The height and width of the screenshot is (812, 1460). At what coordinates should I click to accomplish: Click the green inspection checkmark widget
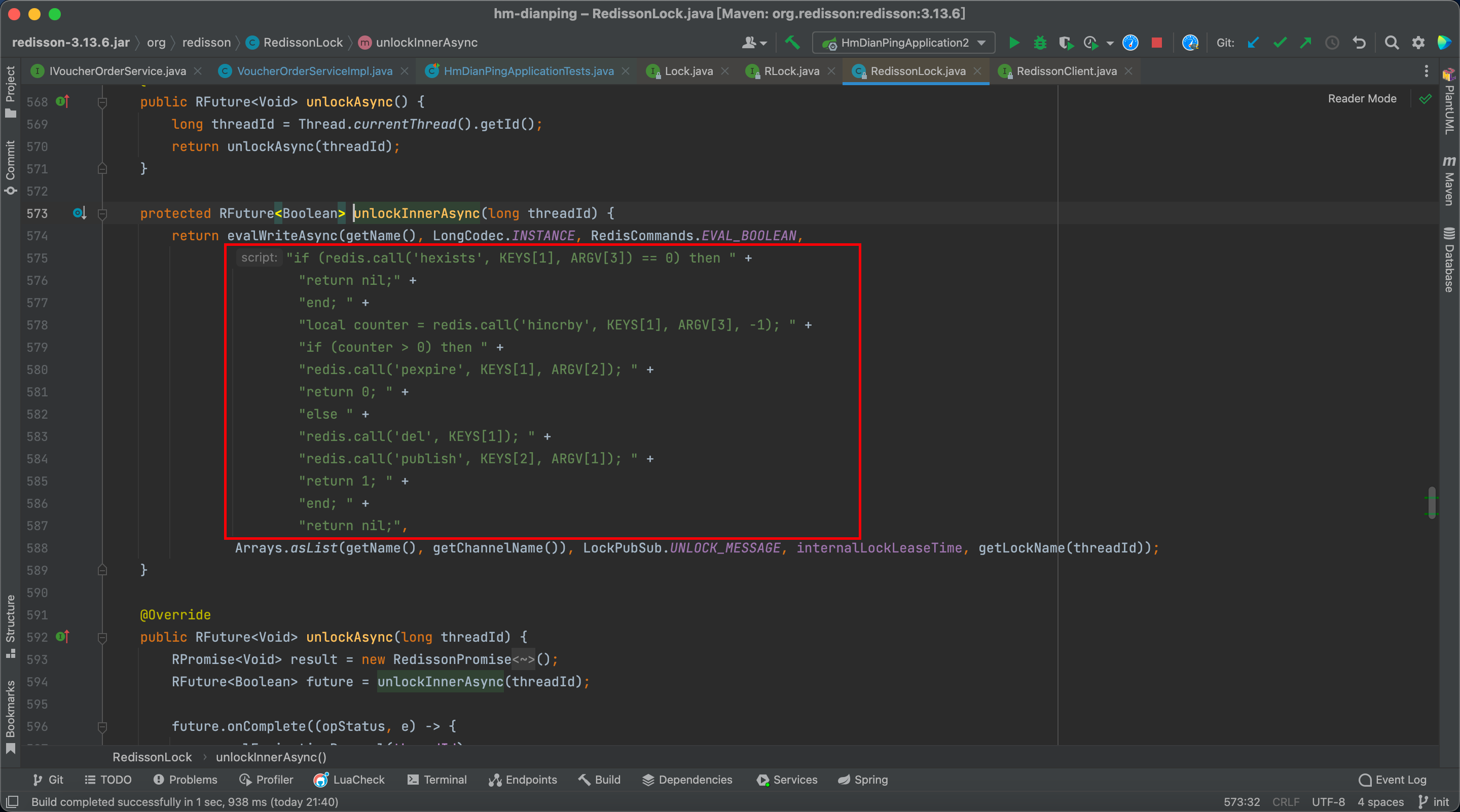coord(1426,99)
